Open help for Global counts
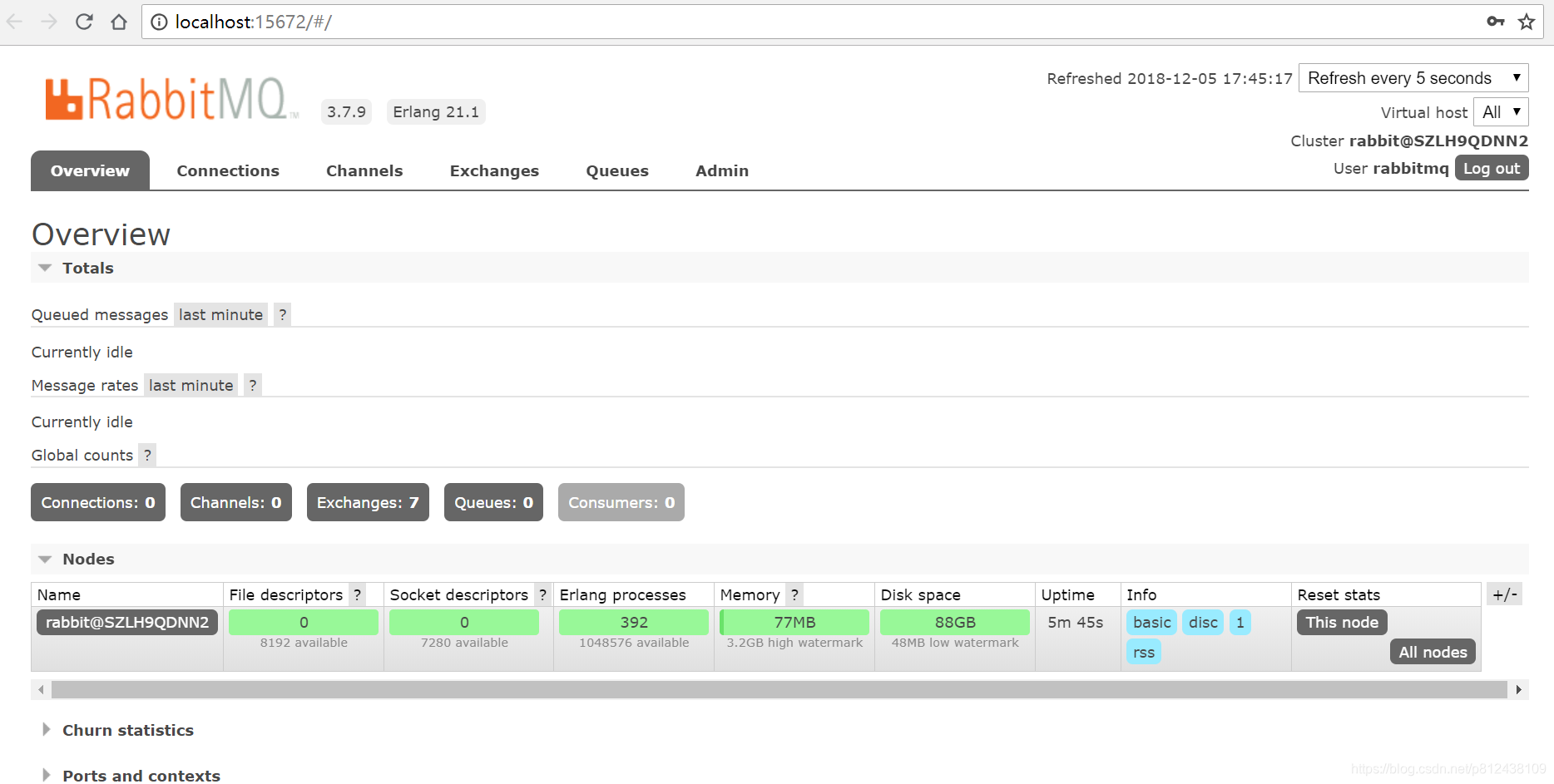The image size is (1554, 784). (147, 455)
